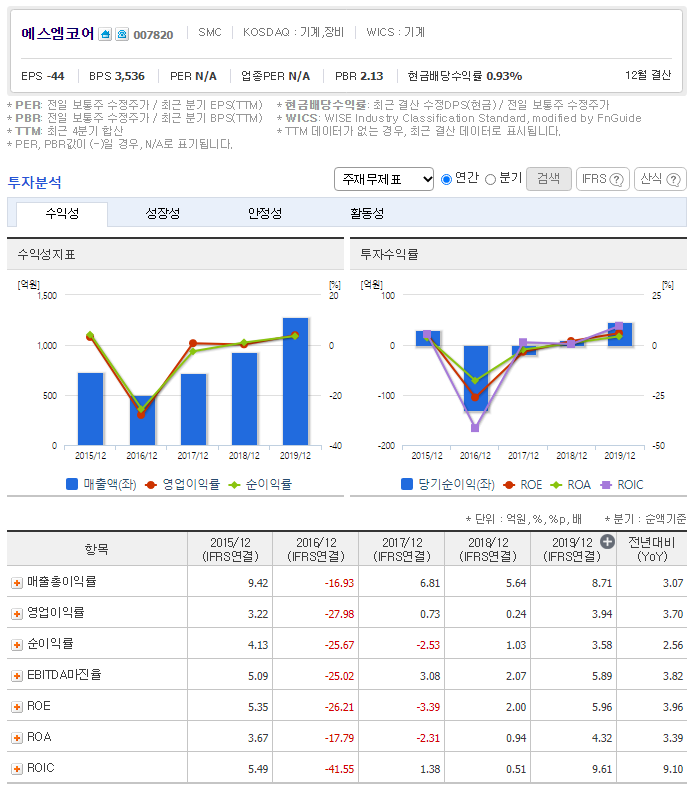Select the 분기 radio button

pyautogui.click(x=490, y=180)
